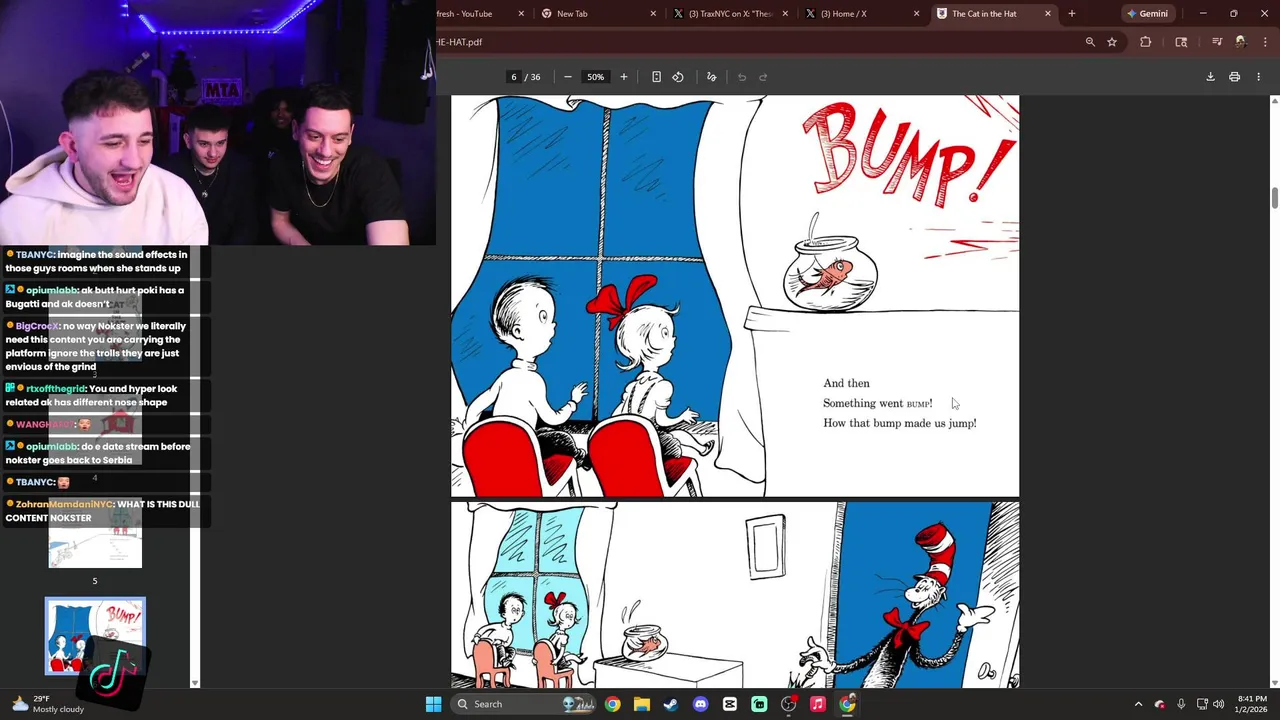Click the PDF page number field
The image size is (1280, 720).
coord(514,77)
